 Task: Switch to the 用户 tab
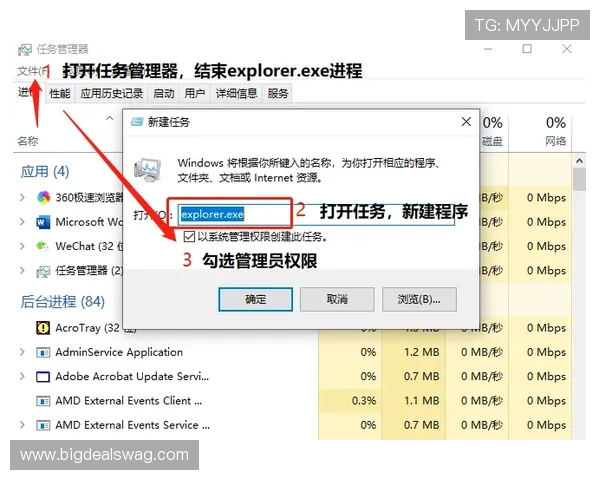pos(195,93)
